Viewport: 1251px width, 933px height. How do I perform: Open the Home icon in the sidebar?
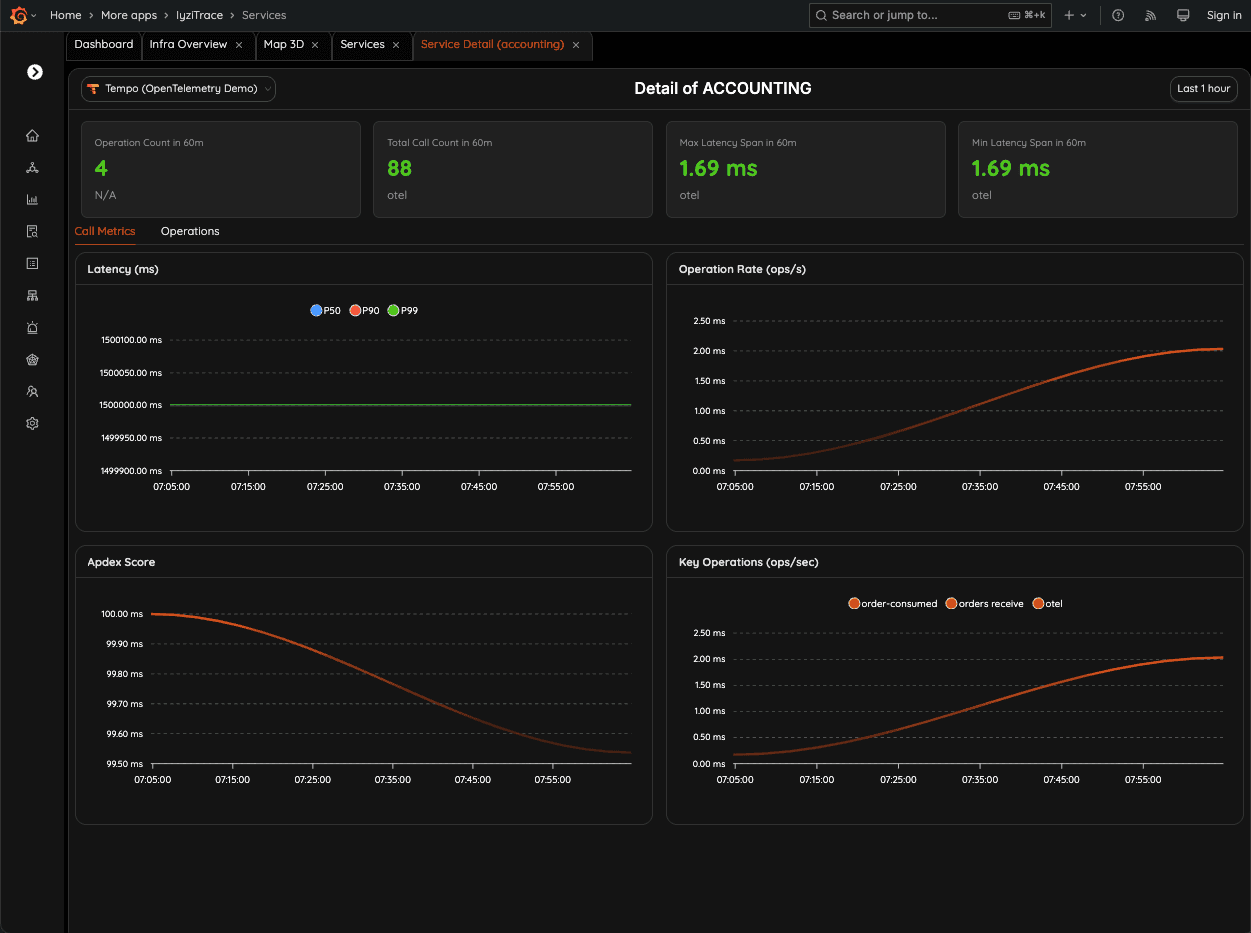click(32, 135)
